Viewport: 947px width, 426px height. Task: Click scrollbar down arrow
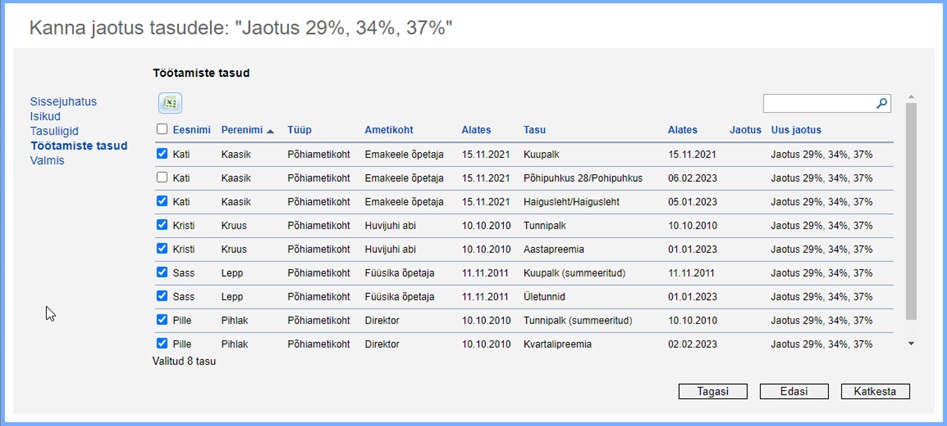pyautogui.click(x=910, y=343)
